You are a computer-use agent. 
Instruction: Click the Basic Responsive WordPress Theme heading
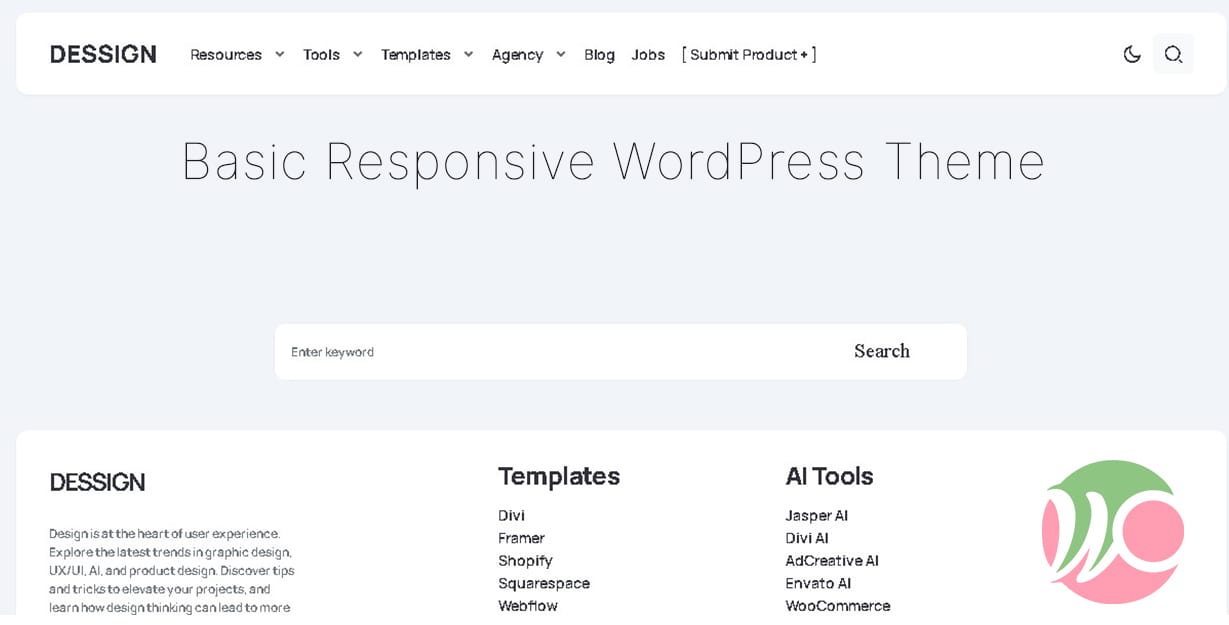point(613,161)
